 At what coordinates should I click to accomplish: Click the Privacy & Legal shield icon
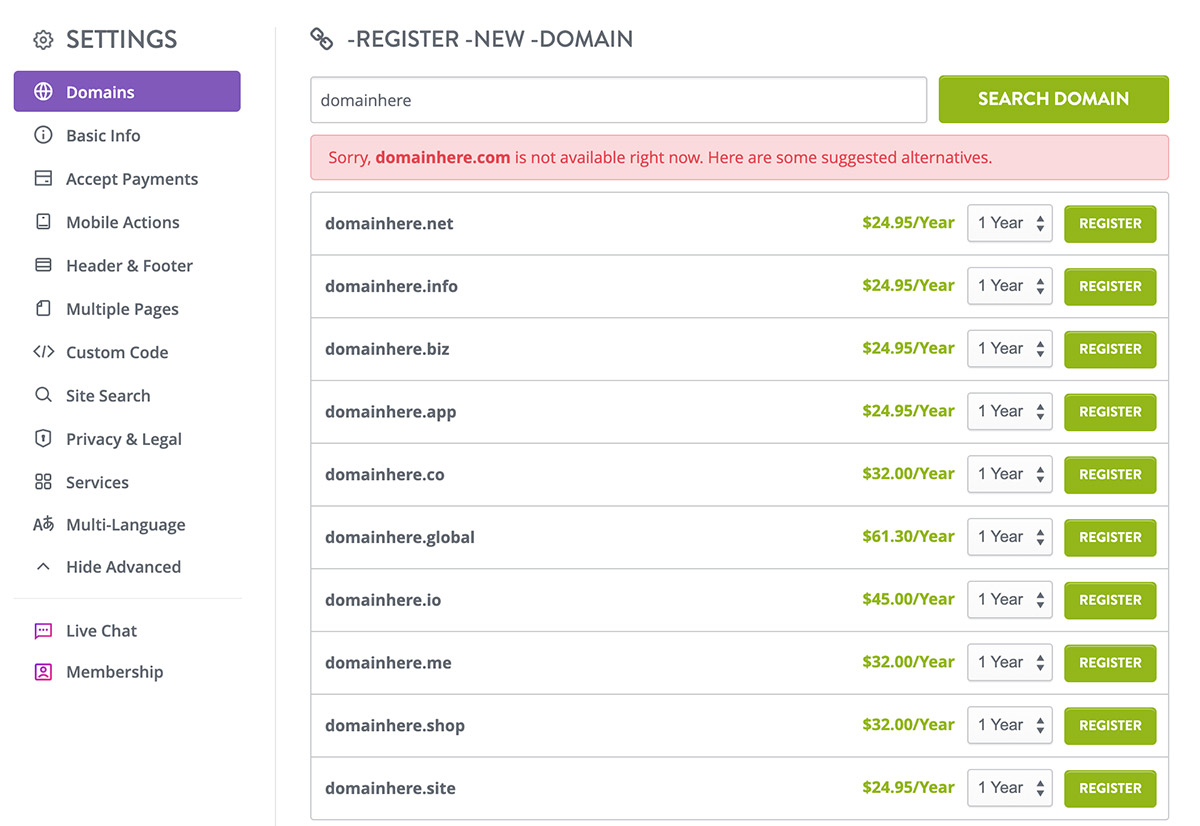pyautogui.click(x=43, y=439)
